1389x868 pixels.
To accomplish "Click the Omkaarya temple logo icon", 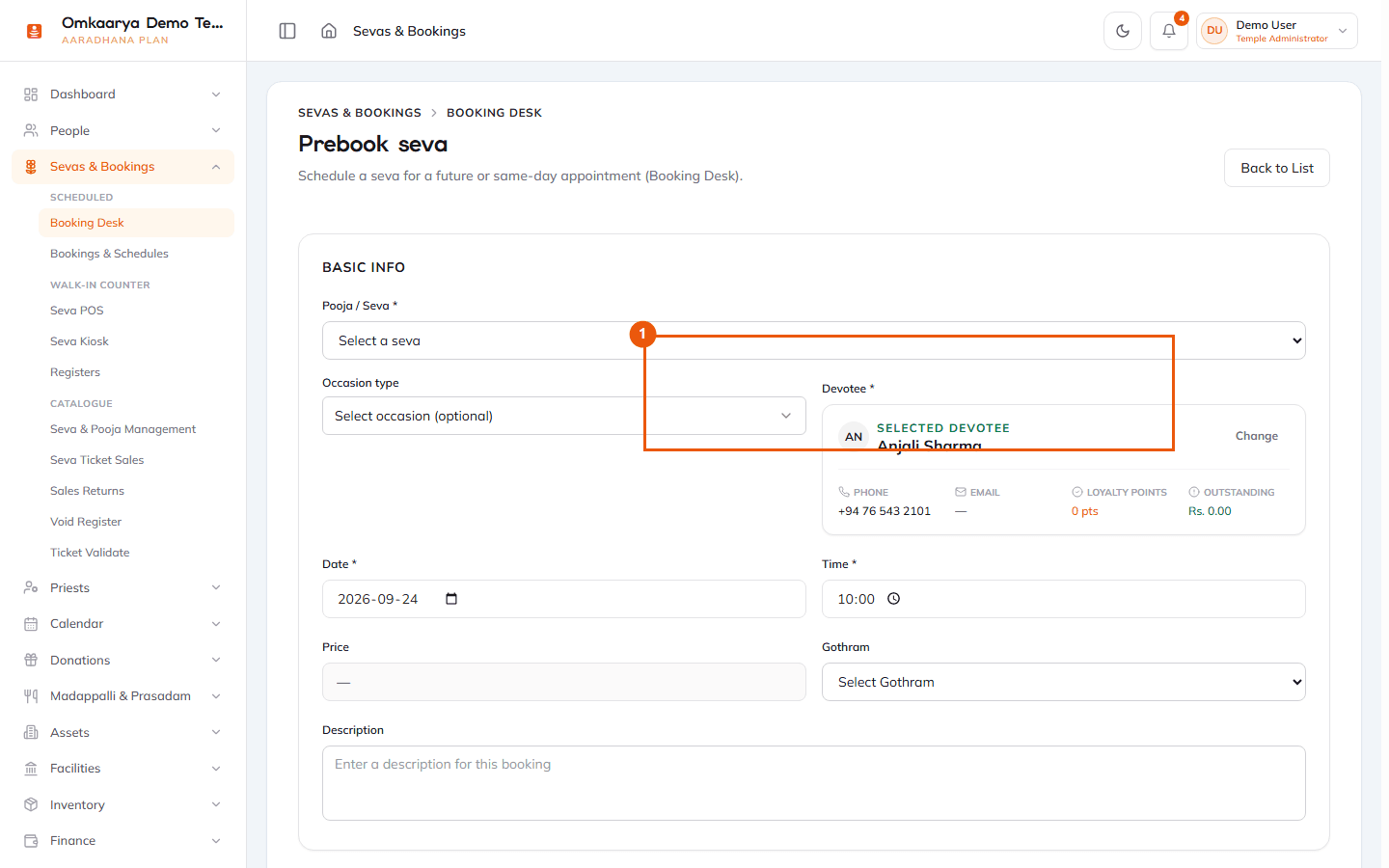I will 35,31.
